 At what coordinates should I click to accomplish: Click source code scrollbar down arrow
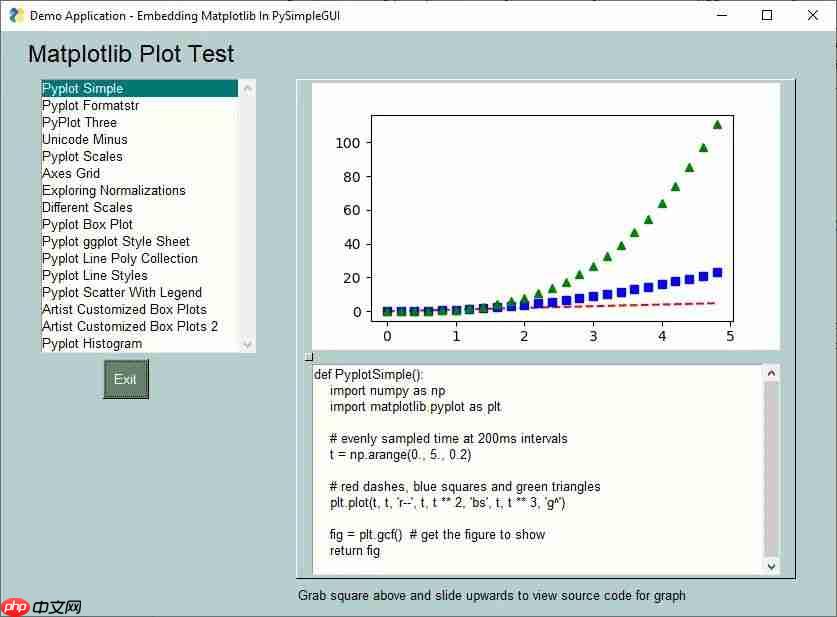(x=771, y=566)
